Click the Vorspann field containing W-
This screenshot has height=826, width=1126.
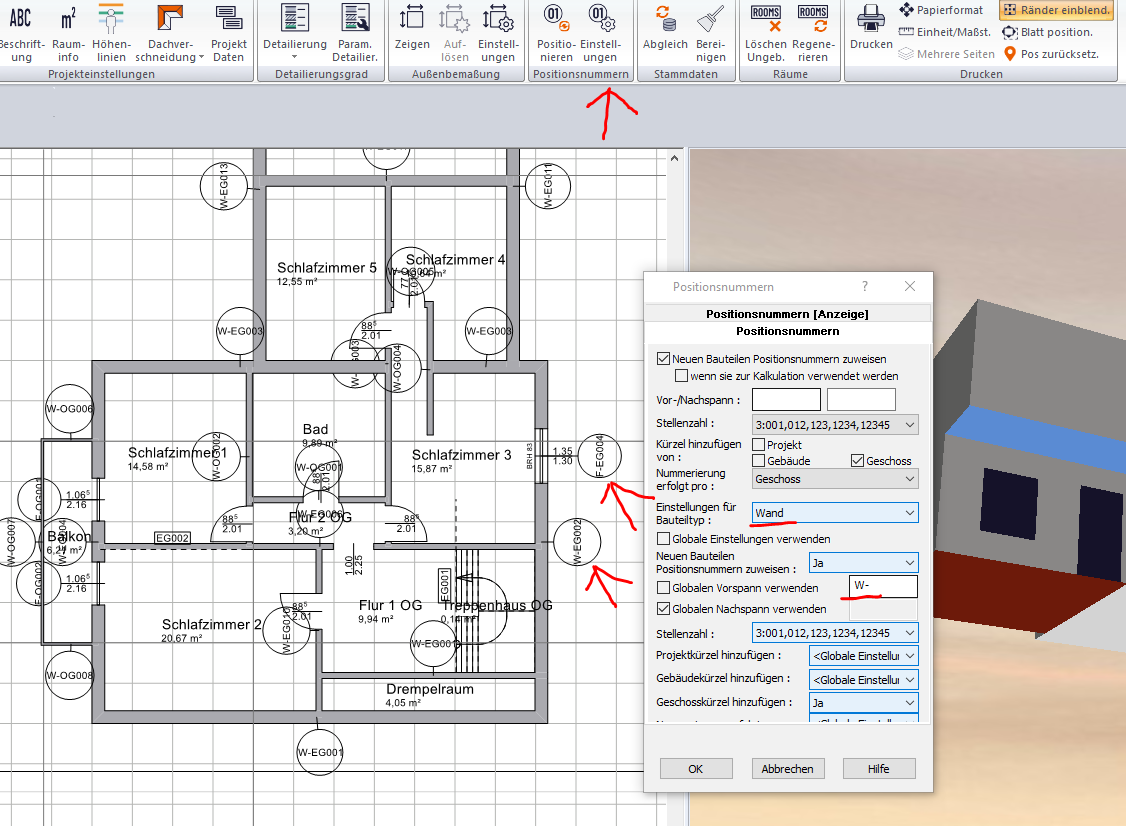[x=882, y=587]
